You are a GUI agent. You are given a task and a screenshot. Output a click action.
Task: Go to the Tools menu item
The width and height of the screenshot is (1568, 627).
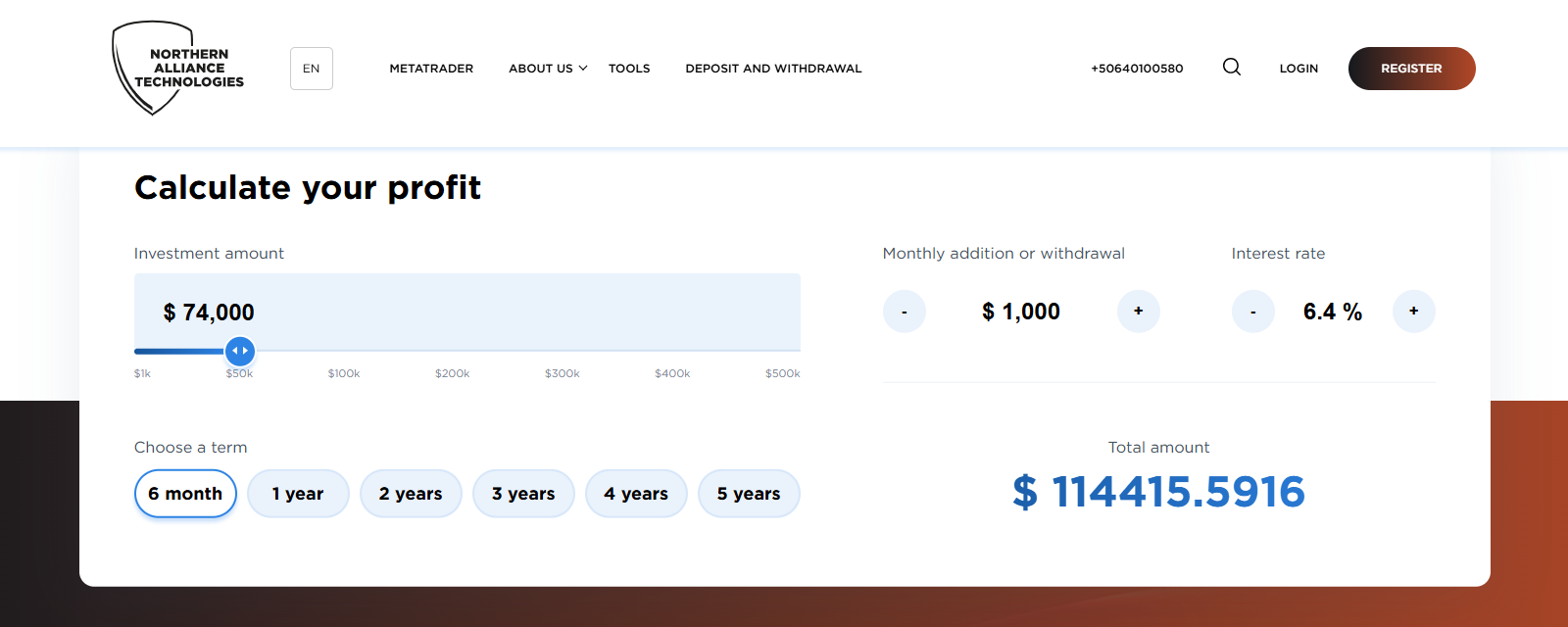click(629, 69)
